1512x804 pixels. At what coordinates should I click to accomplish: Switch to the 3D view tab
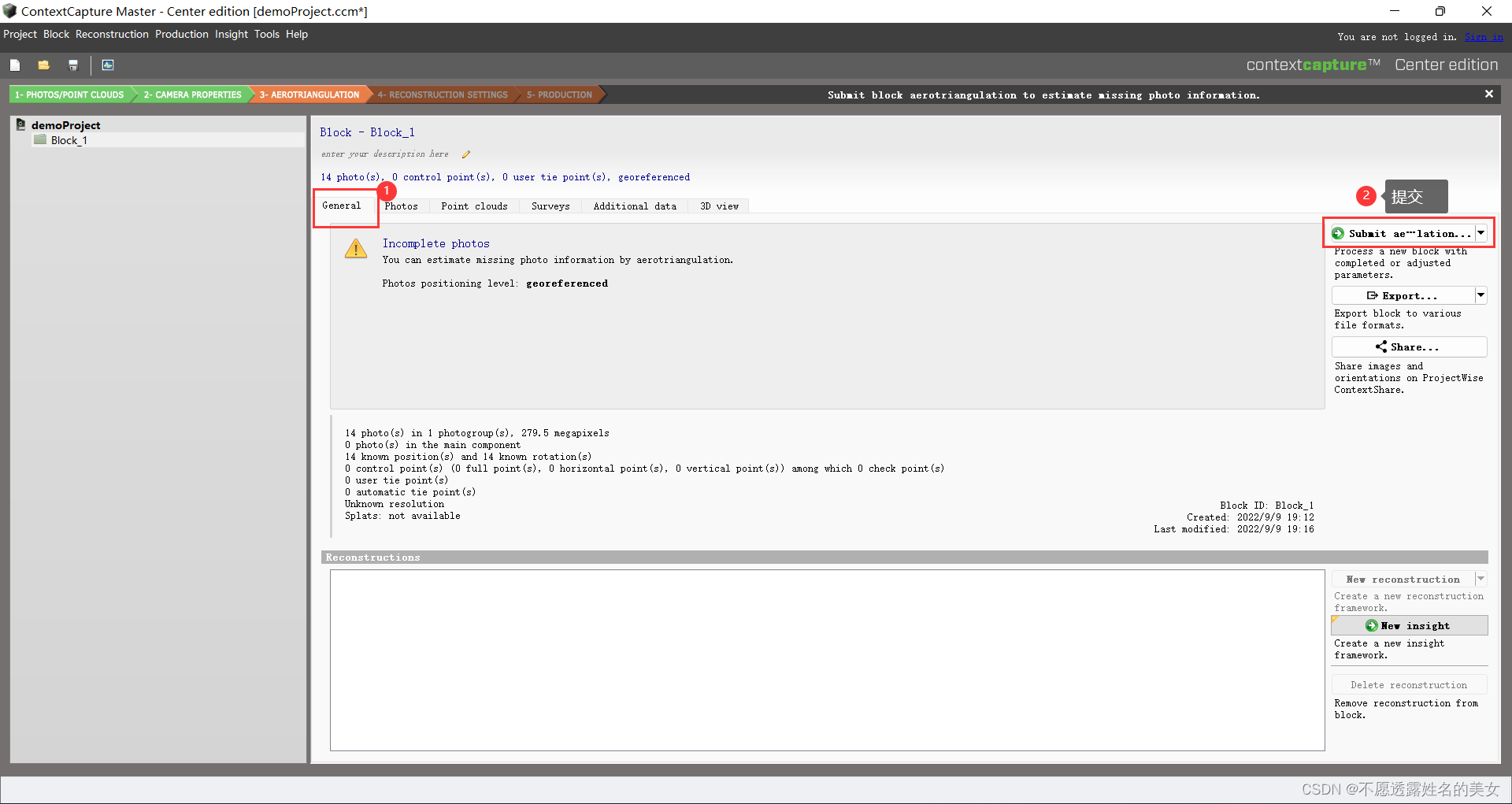(719, 206)
